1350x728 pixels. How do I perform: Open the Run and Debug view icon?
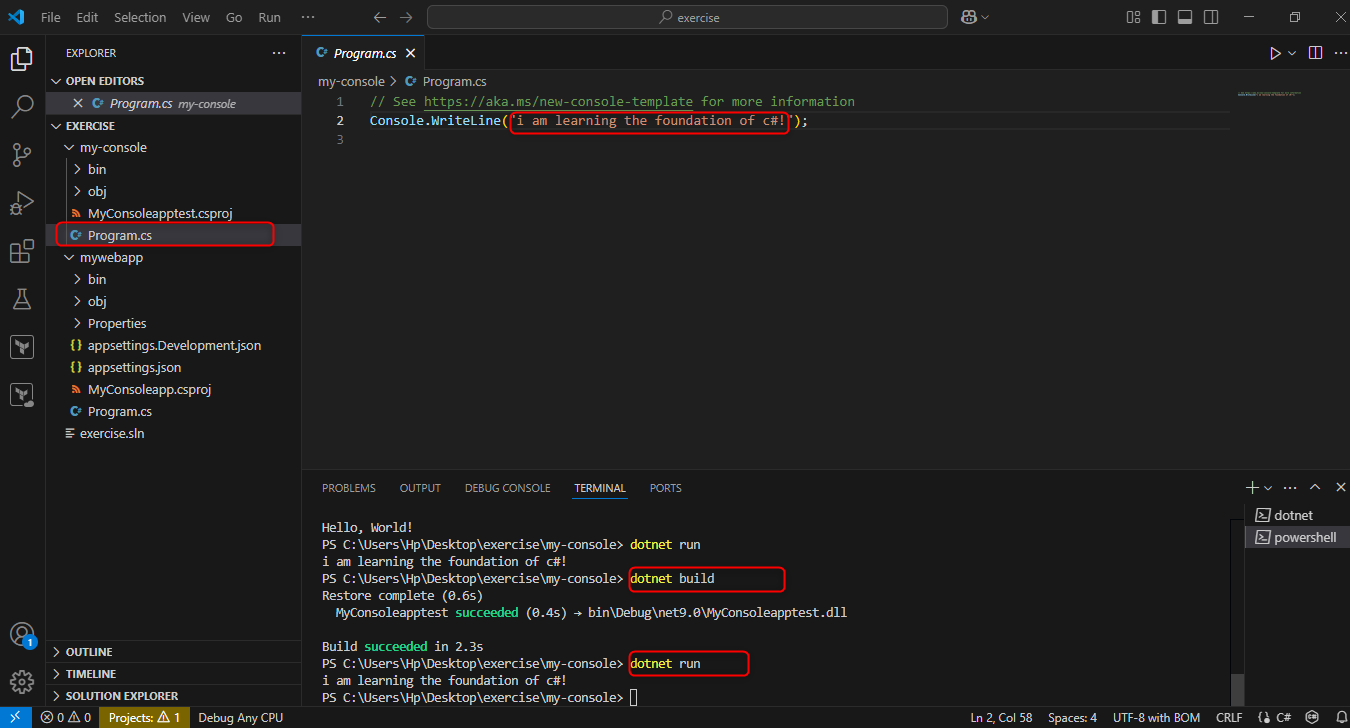coord(21,203)
